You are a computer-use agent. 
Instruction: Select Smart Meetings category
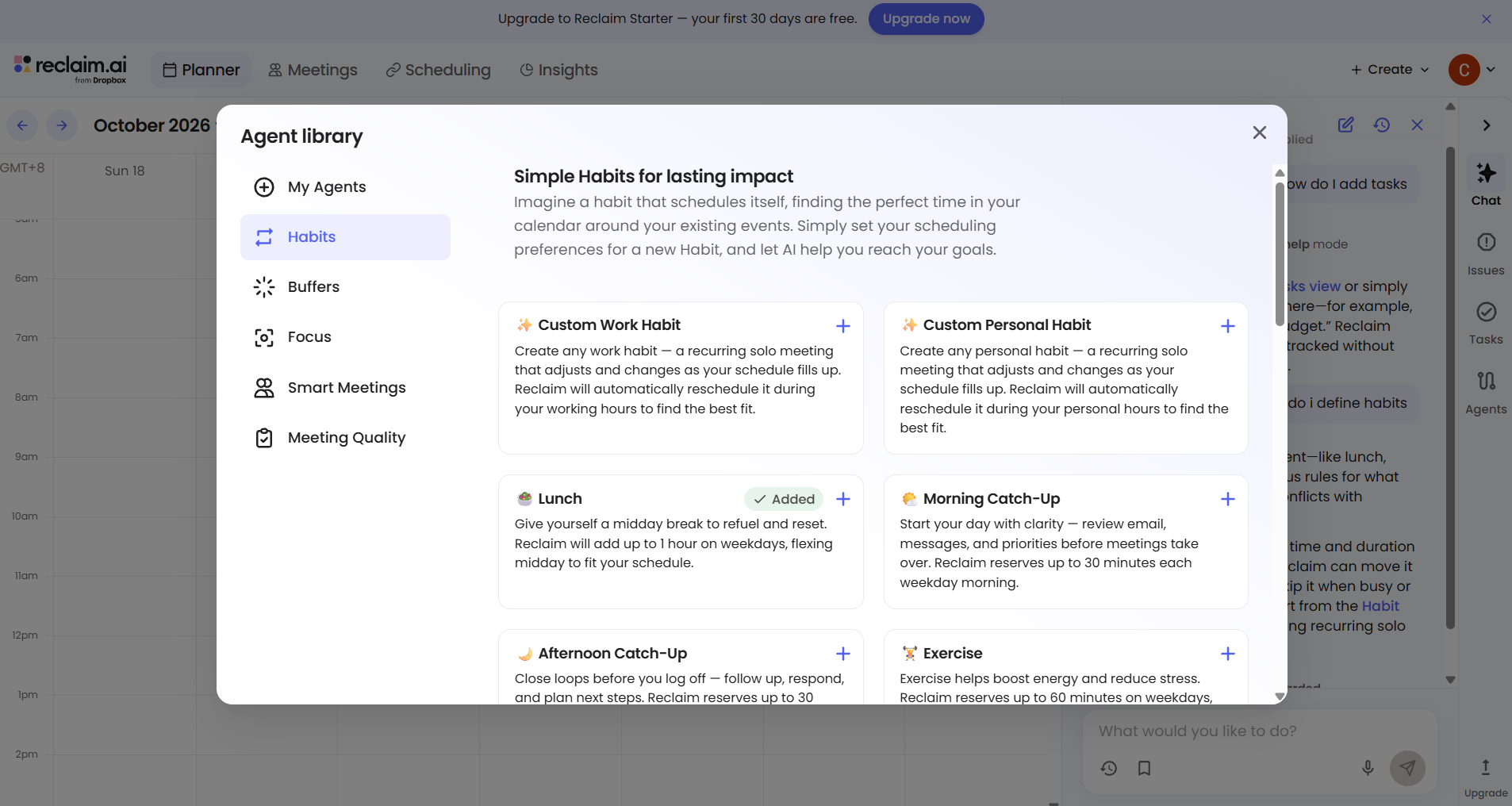point(345,388)
